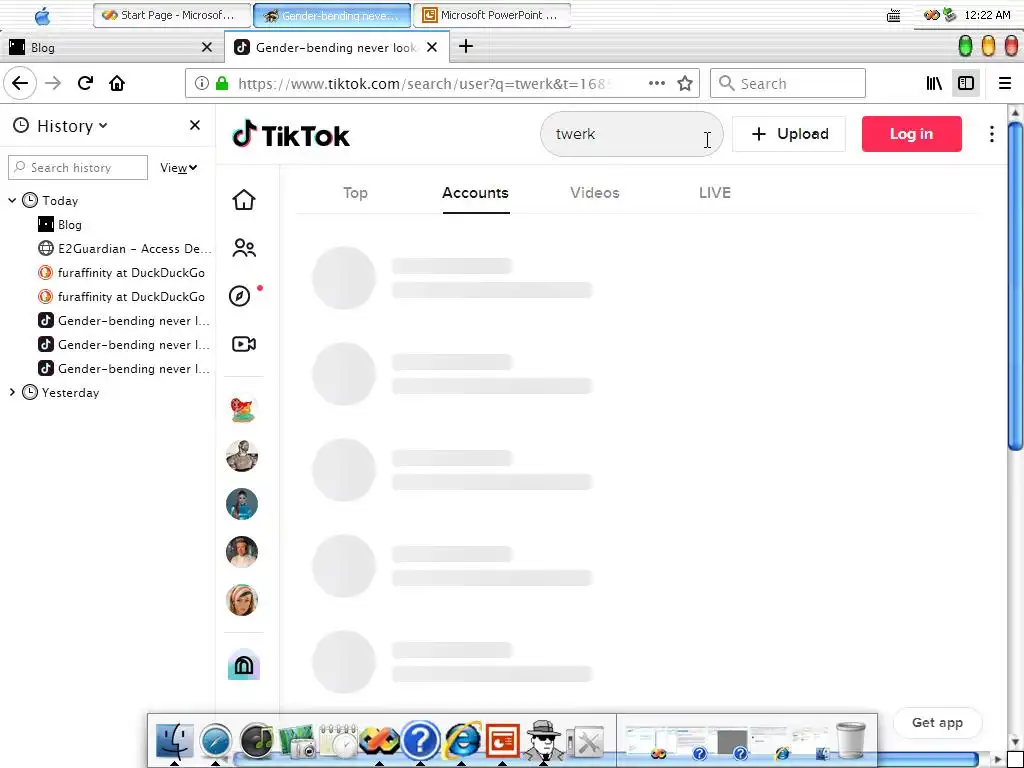Open PowerPoint icon in the dock
The image size is (1024, 768).
(502, 742)
